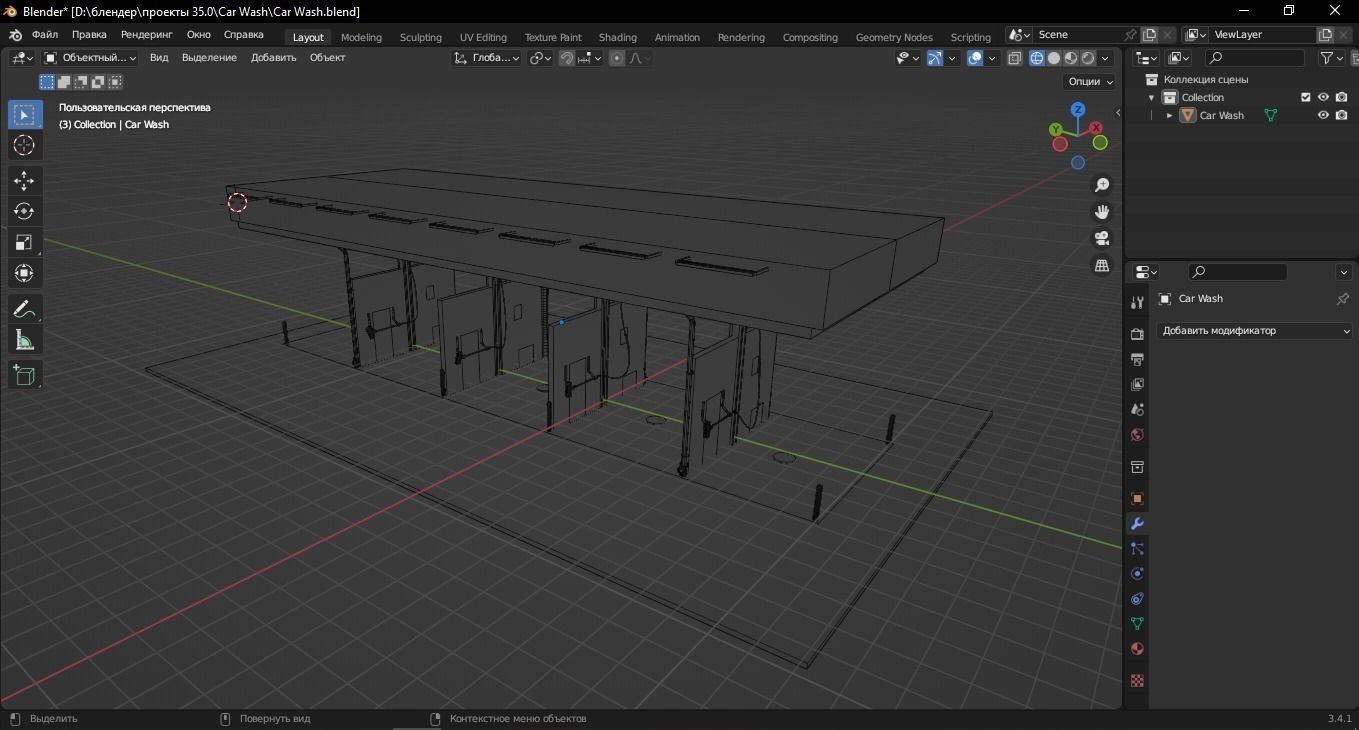Switch to Material Preview shading
The image size is (1359, 730).
(1071, 58)
